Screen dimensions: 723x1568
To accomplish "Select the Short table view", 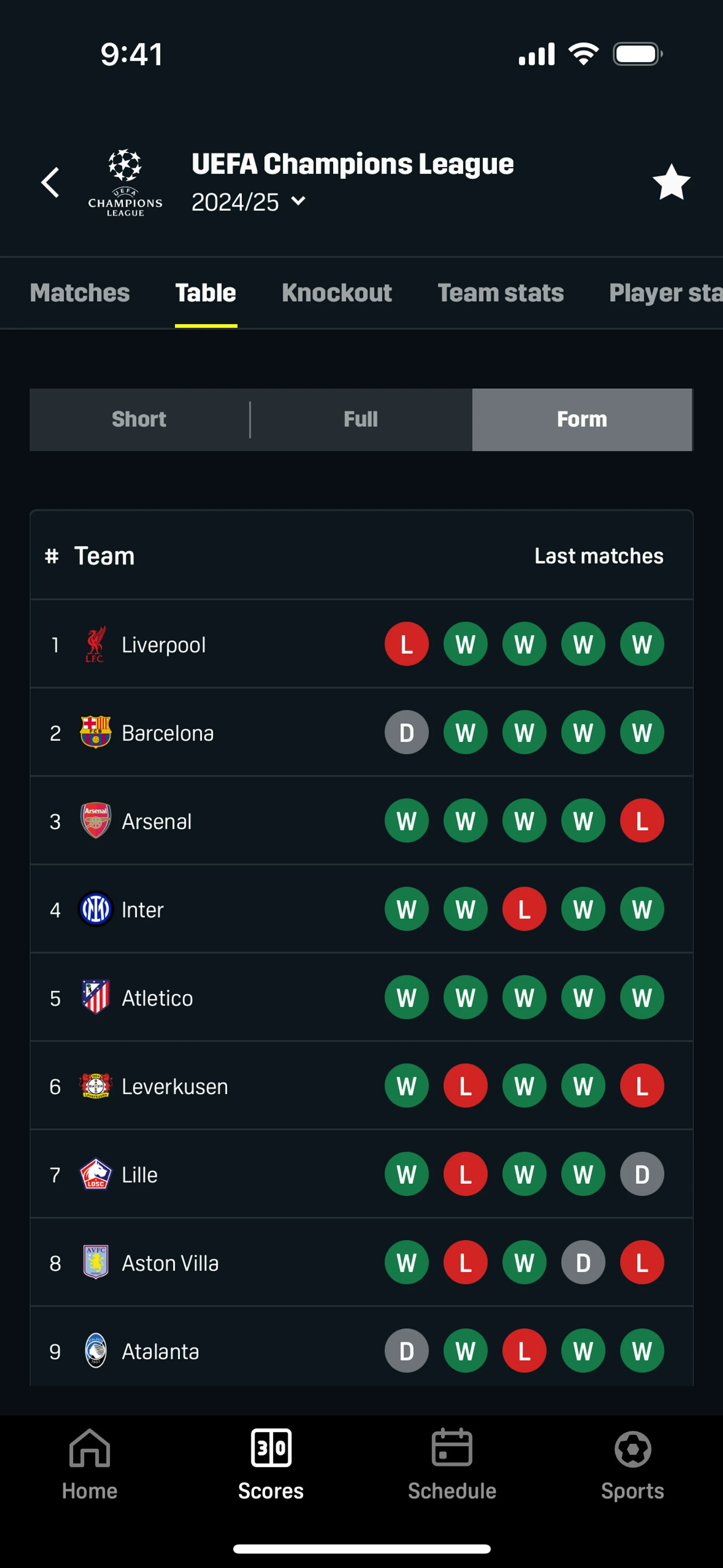I will [139, 419].
